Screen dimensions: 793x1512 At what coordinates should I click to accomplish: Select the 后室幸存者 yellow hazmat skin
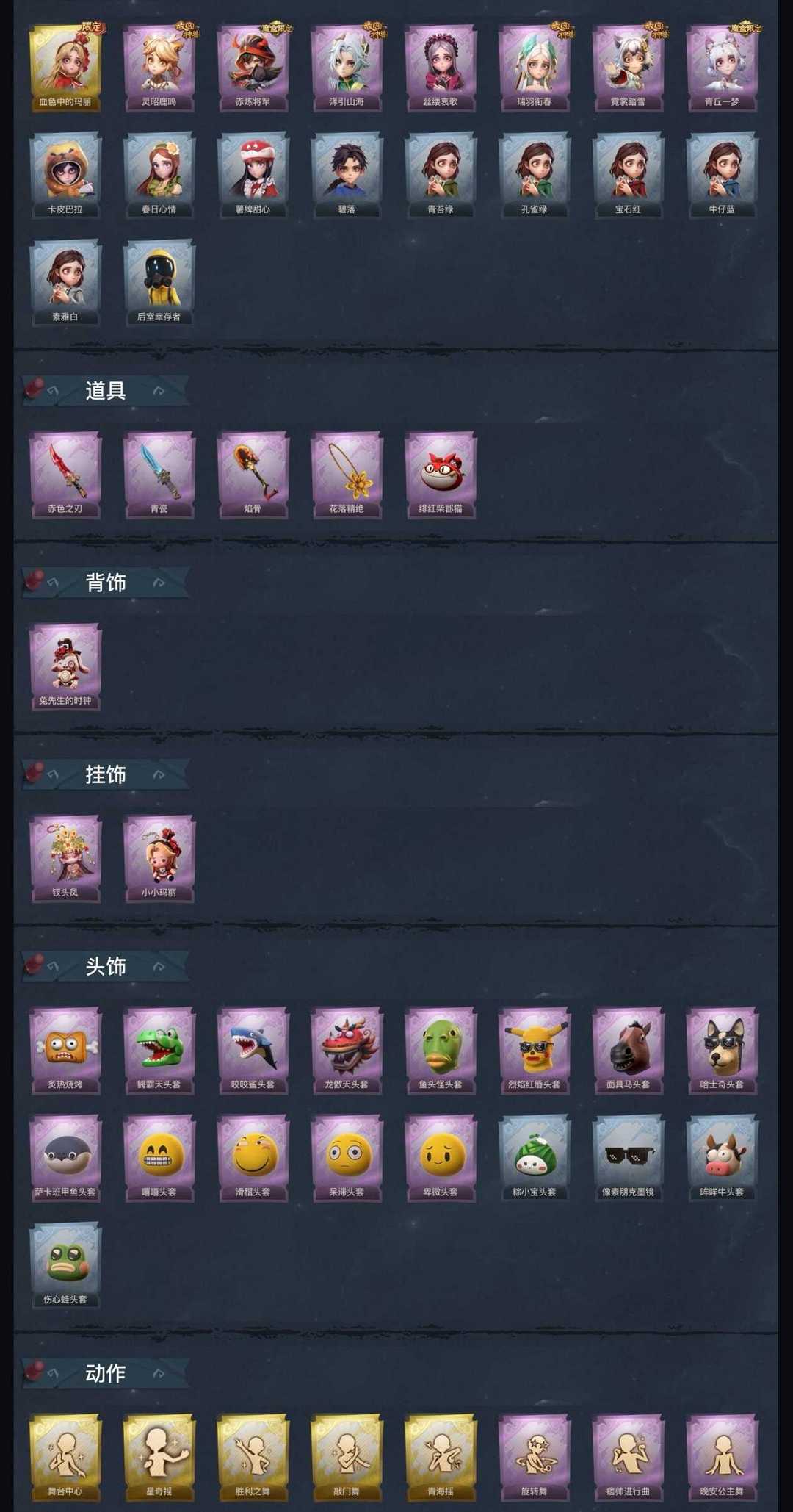159,283
